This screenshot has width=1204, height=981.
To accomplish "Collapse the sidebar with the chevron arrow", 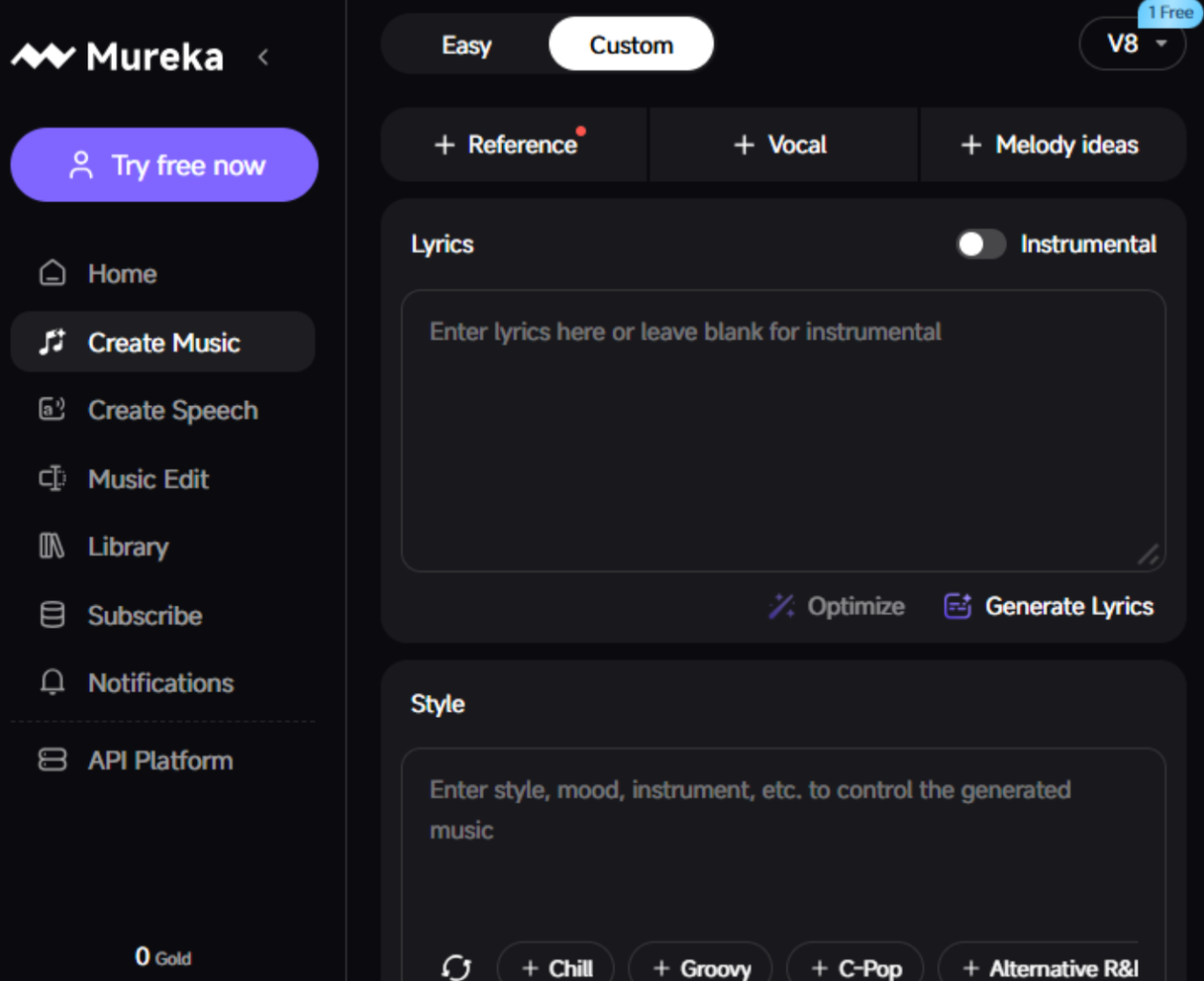I will click(263, 57).
